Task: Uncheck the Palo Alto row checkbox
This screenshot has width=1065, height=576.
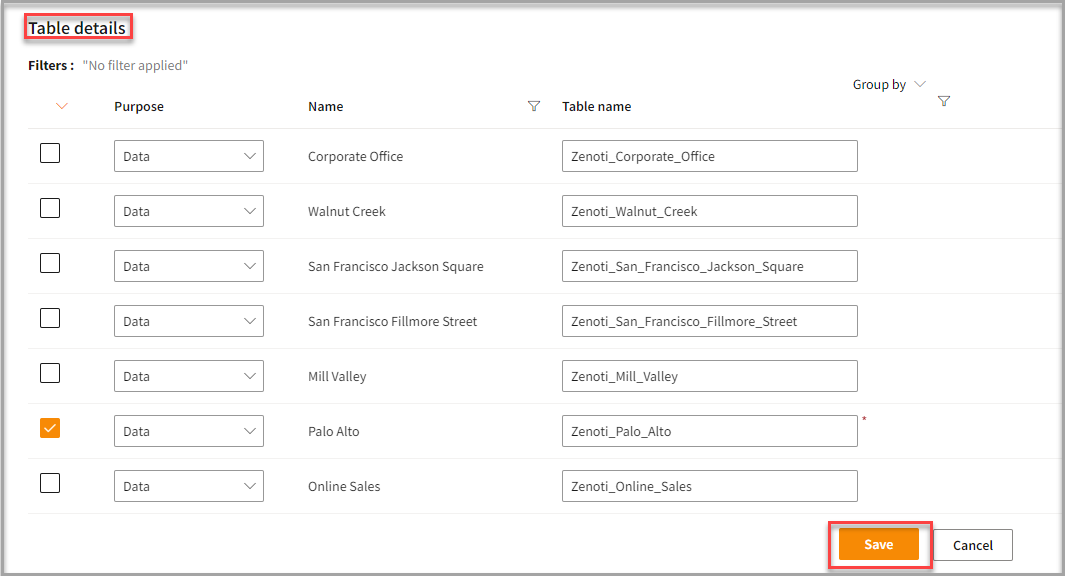Action: coord(50,428)
